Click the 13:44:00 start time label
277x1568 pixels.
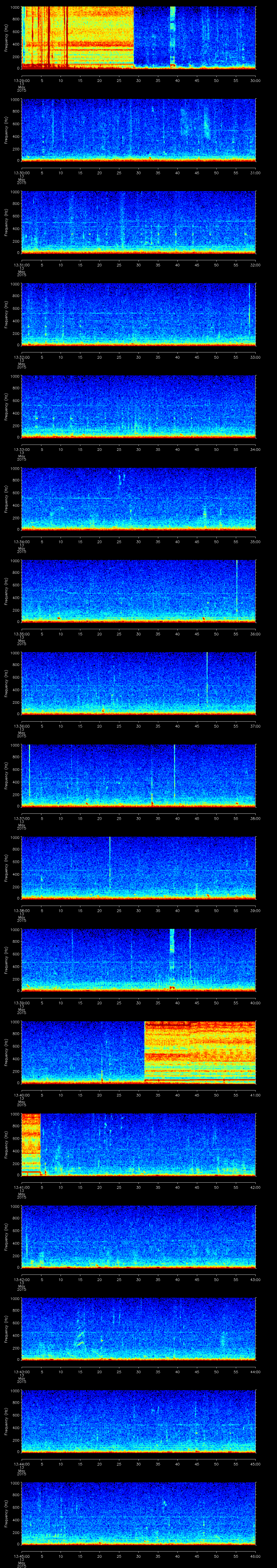(x=21, y=1464)
